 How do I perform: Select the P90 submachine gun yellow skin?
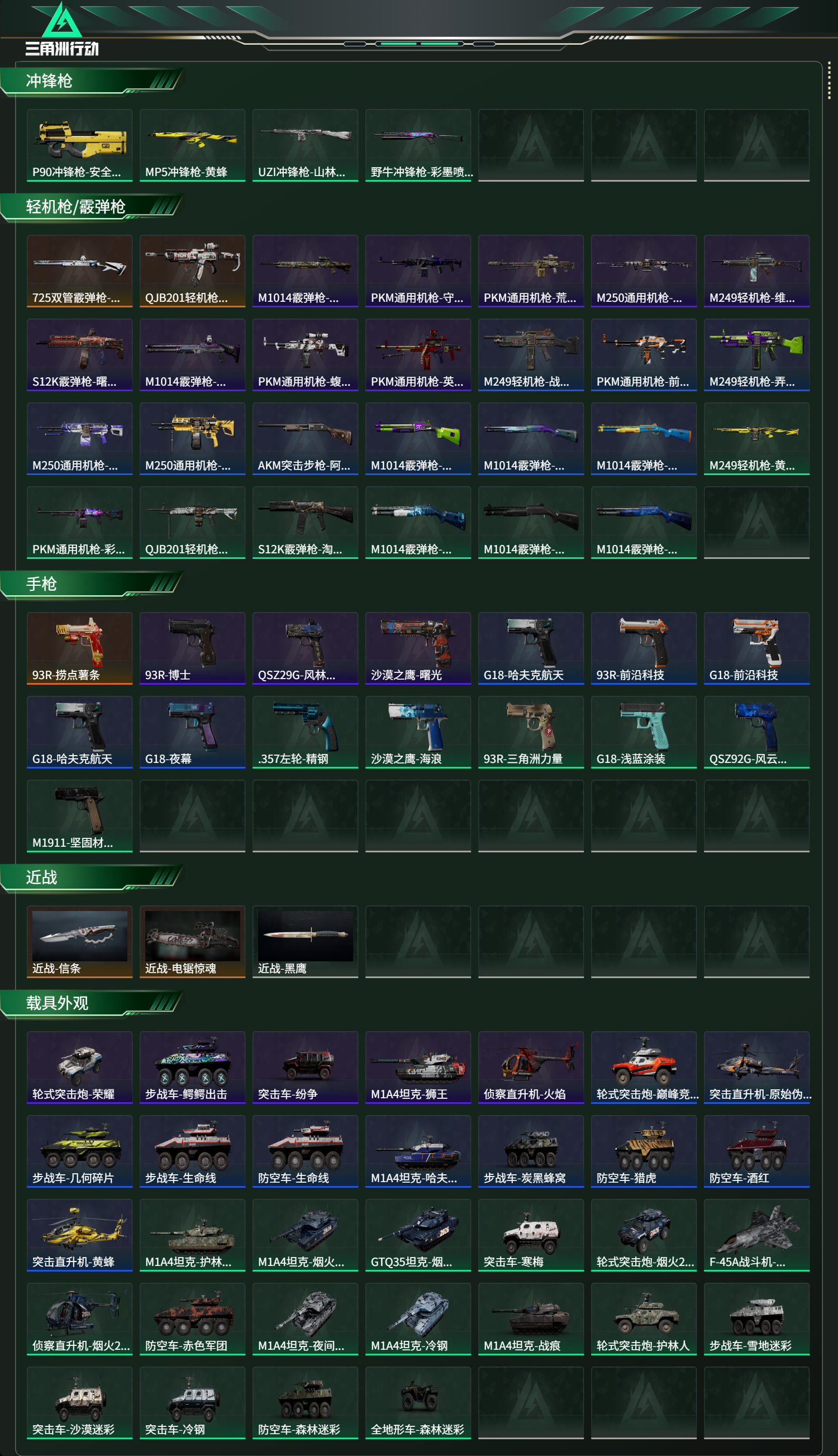(x=79, y=145)
